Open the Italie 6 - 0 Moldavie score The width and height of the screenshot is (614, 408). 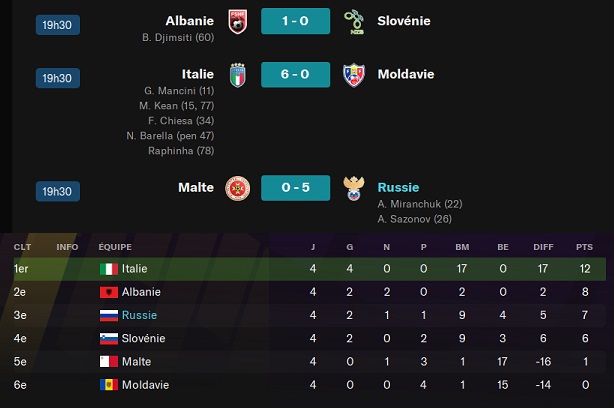coord(294,75)
